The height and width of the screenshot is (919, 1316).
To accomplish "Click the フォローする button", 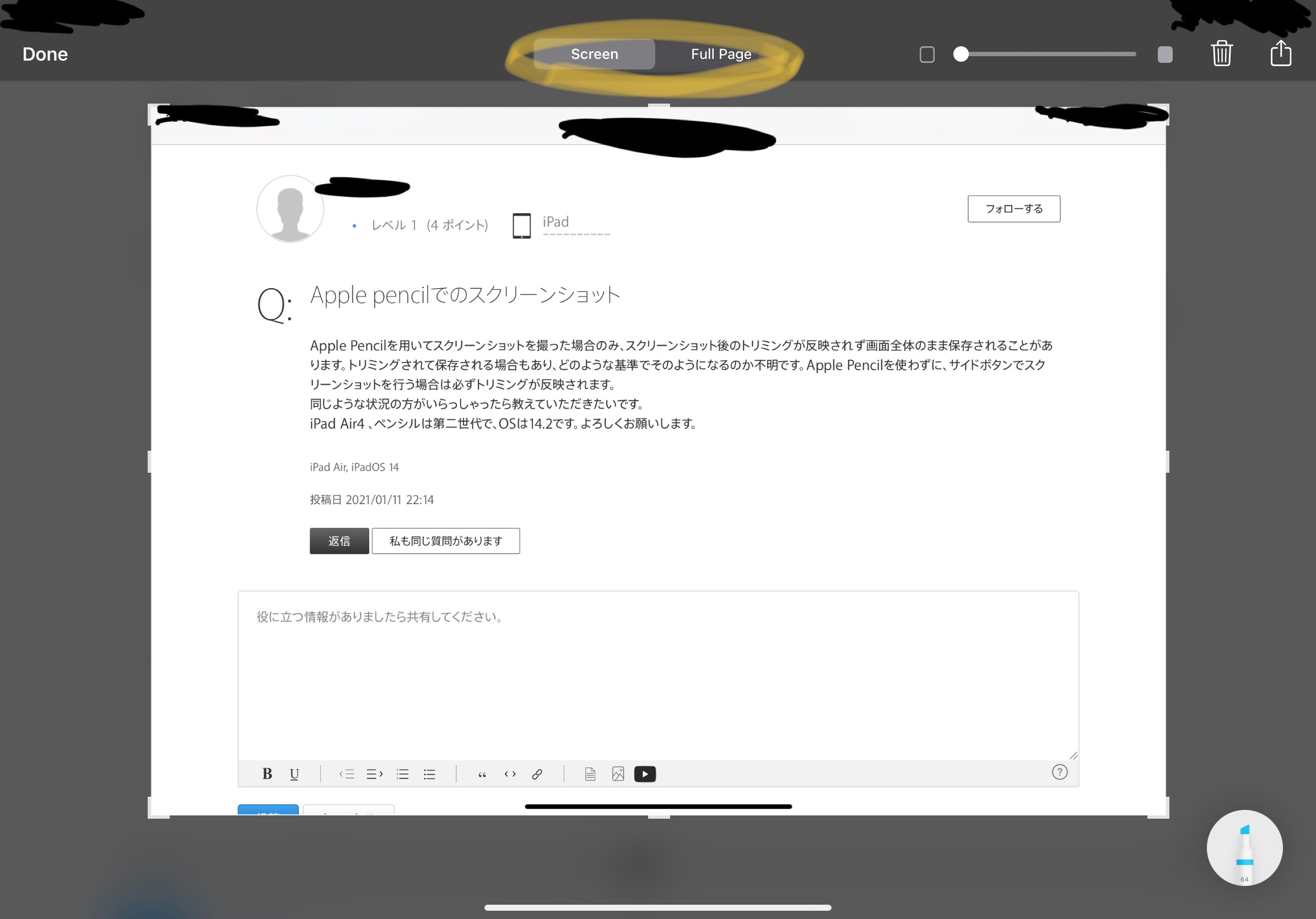I will pos(1013,209).
